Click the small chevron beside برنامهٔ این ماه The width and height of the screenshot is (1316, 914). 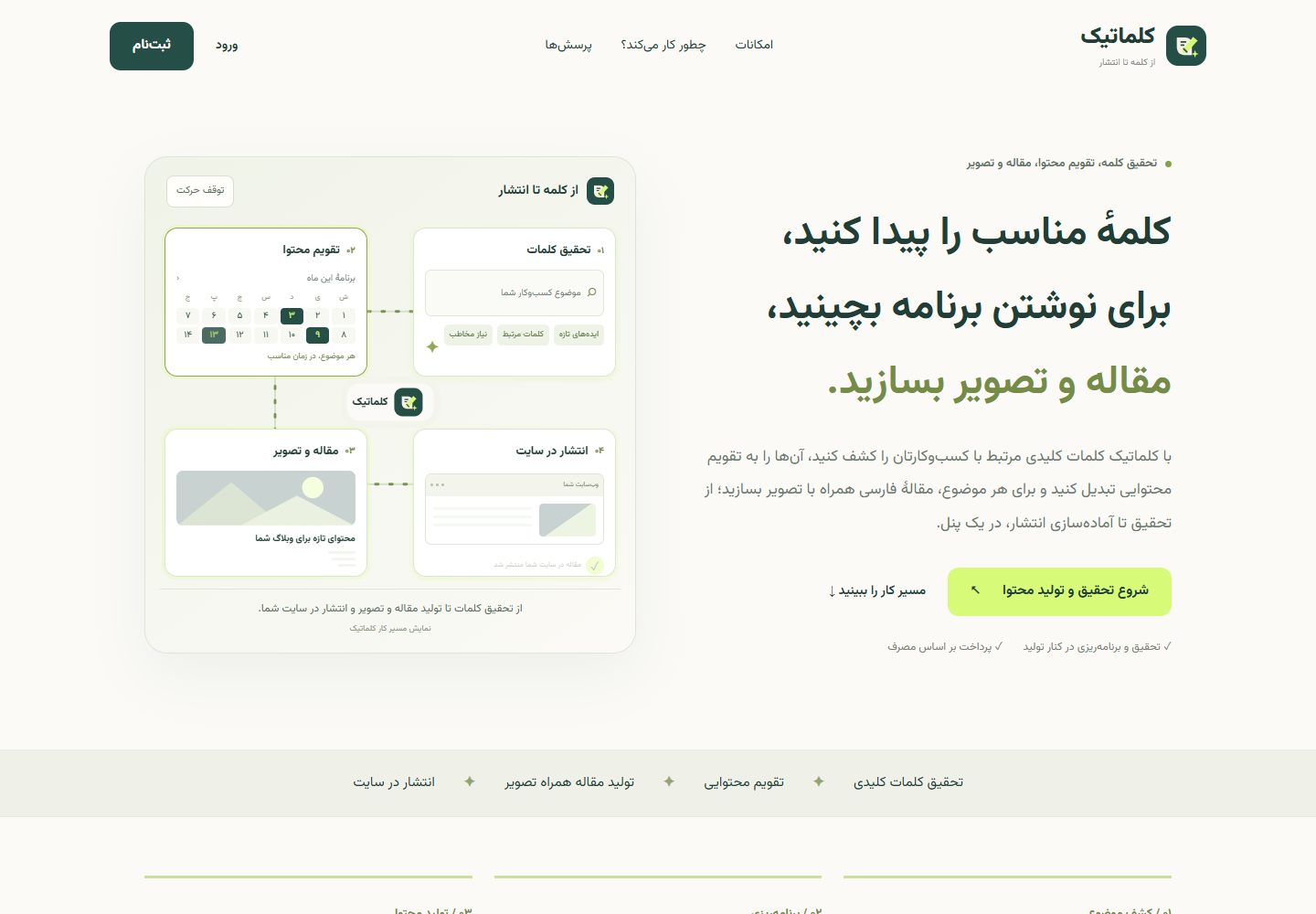[178, 278]
